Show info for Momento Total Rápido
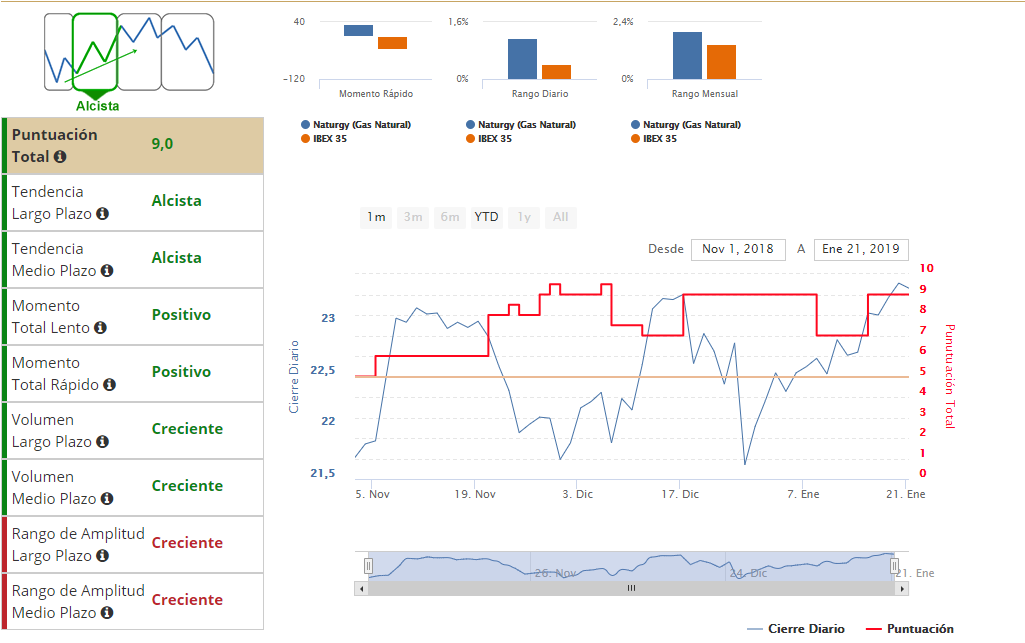1025x643 pixels. tap(110, 385)
